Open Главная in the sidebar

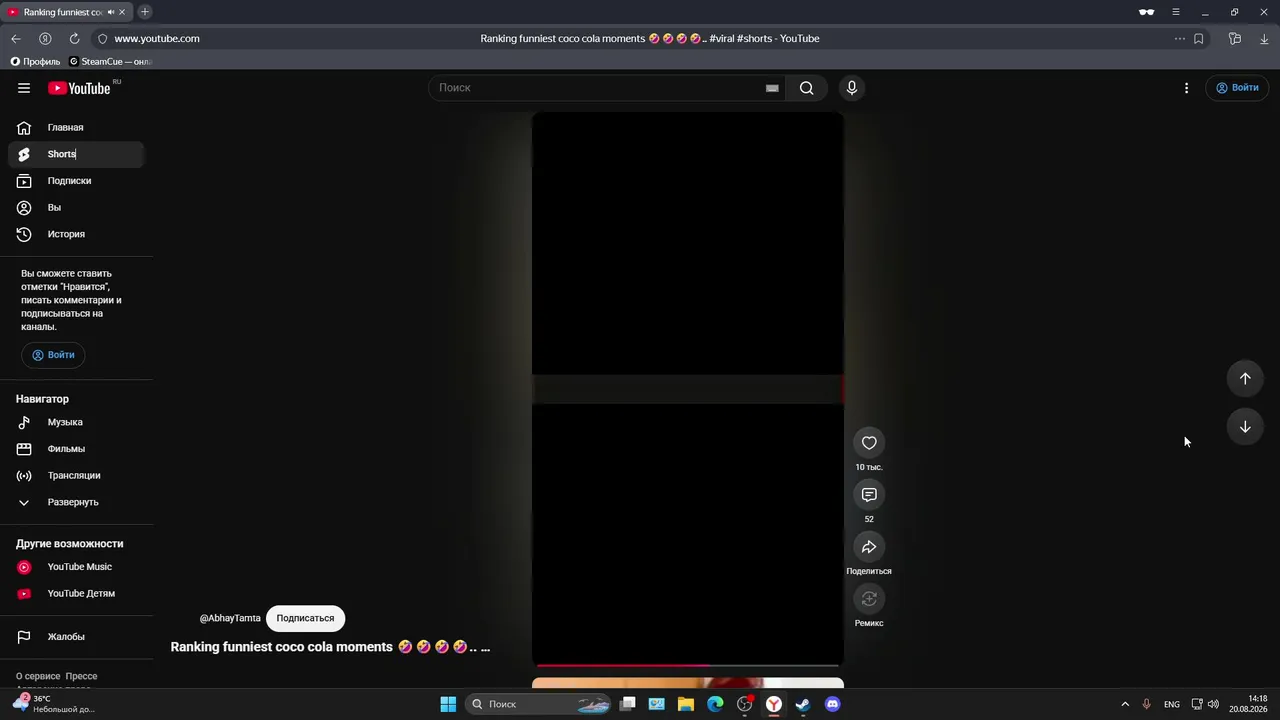76,127
